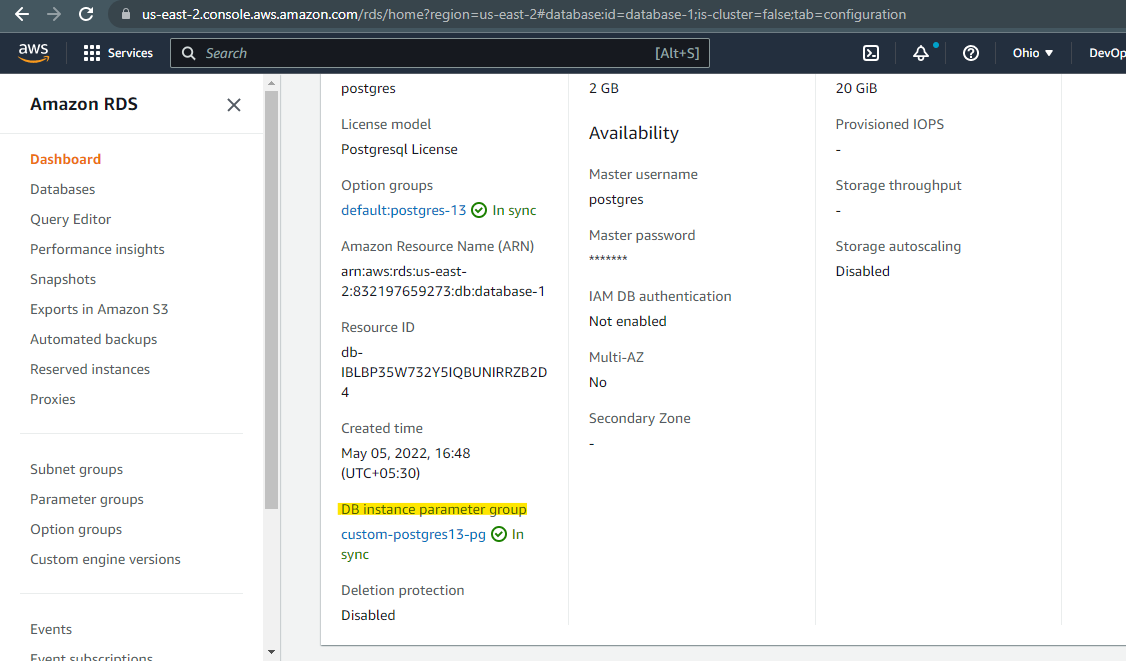Open the notifications bell
Viewport: 1126px width, 661px height.
pyautogui.click(x=920, y=53)
